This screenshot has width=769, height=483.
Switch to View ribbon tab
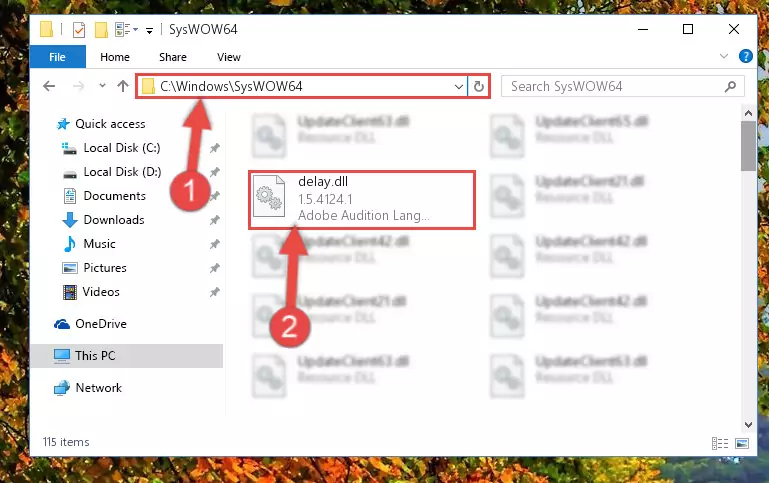point(229,57)
